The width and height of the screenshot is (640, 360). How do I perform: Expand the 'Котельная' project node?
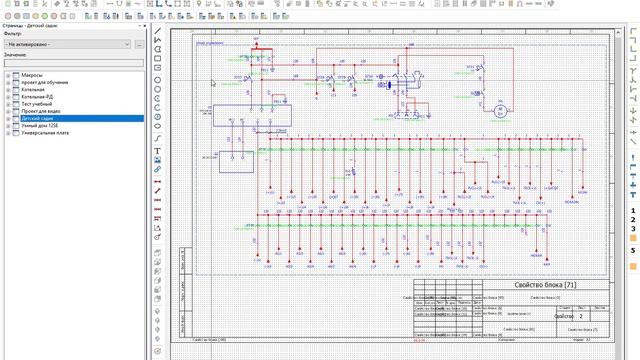pyautogui.click(x=8, y=89)
